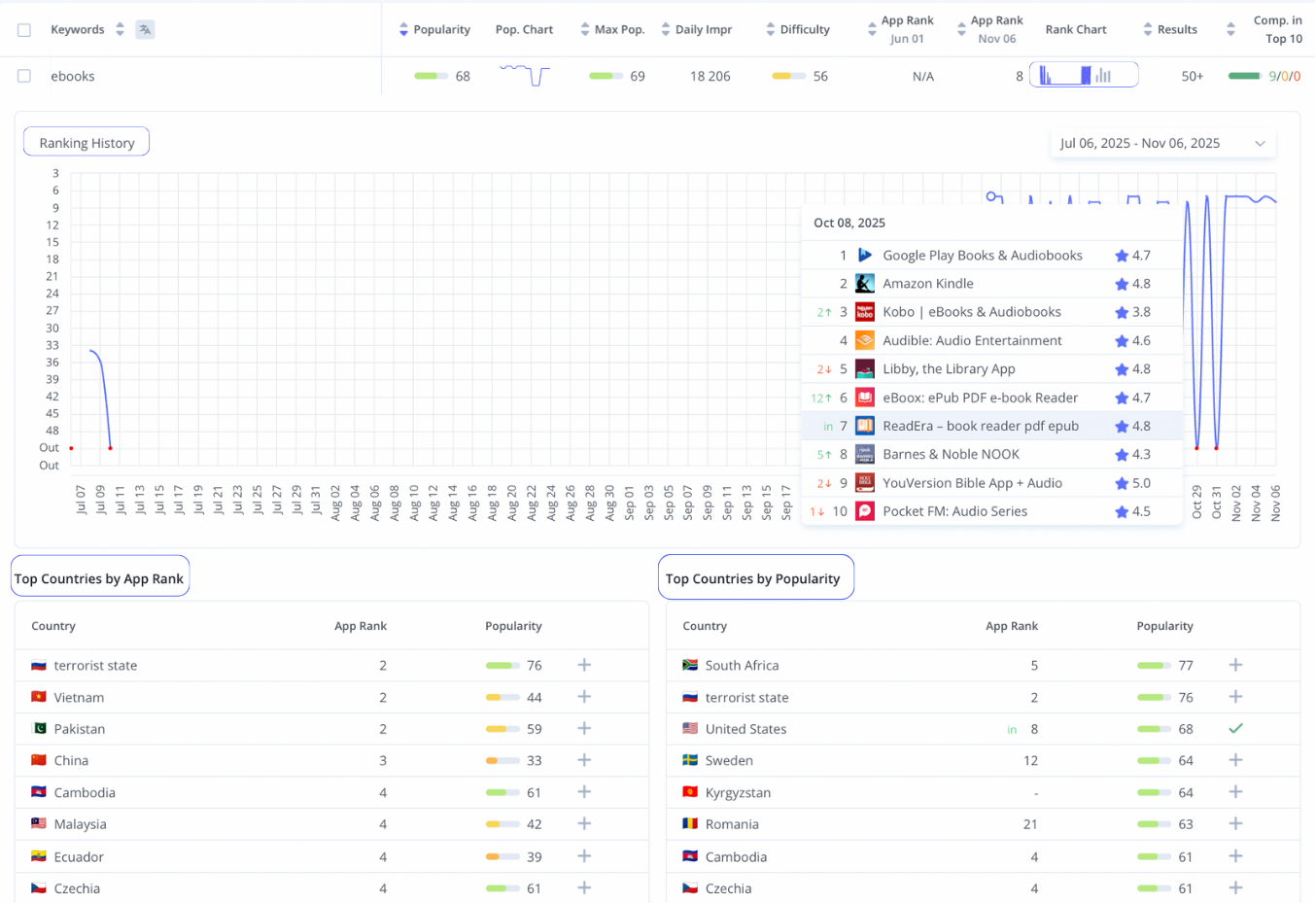
Task: Click the ebooks Popularity bar showing 68
Action: [x=431, y=76]
